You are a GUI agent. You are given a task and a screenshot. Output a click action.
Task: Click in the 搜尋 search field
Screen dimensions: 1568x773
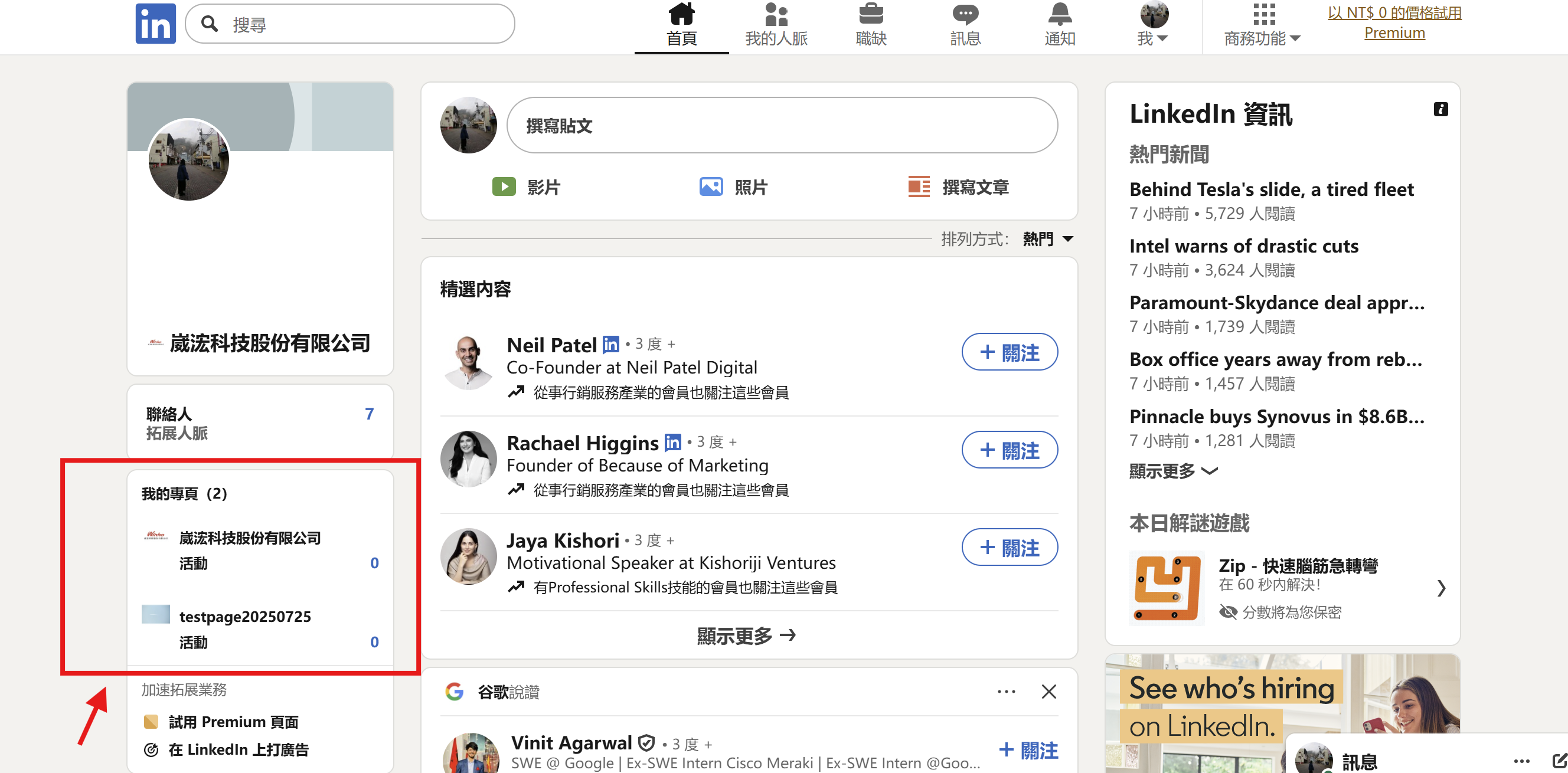coord(350,24)
